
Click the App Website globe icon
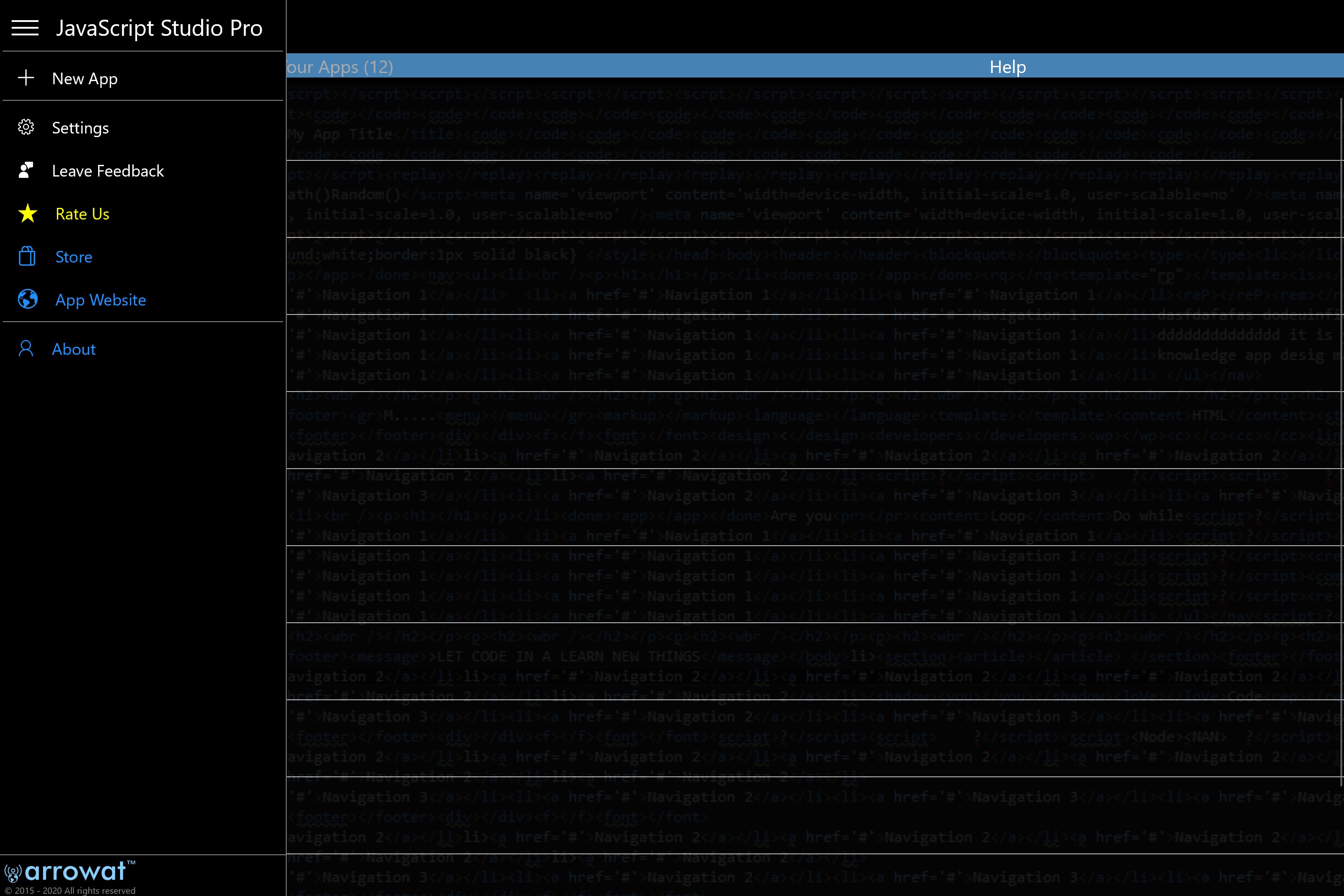tap(27, 299)
